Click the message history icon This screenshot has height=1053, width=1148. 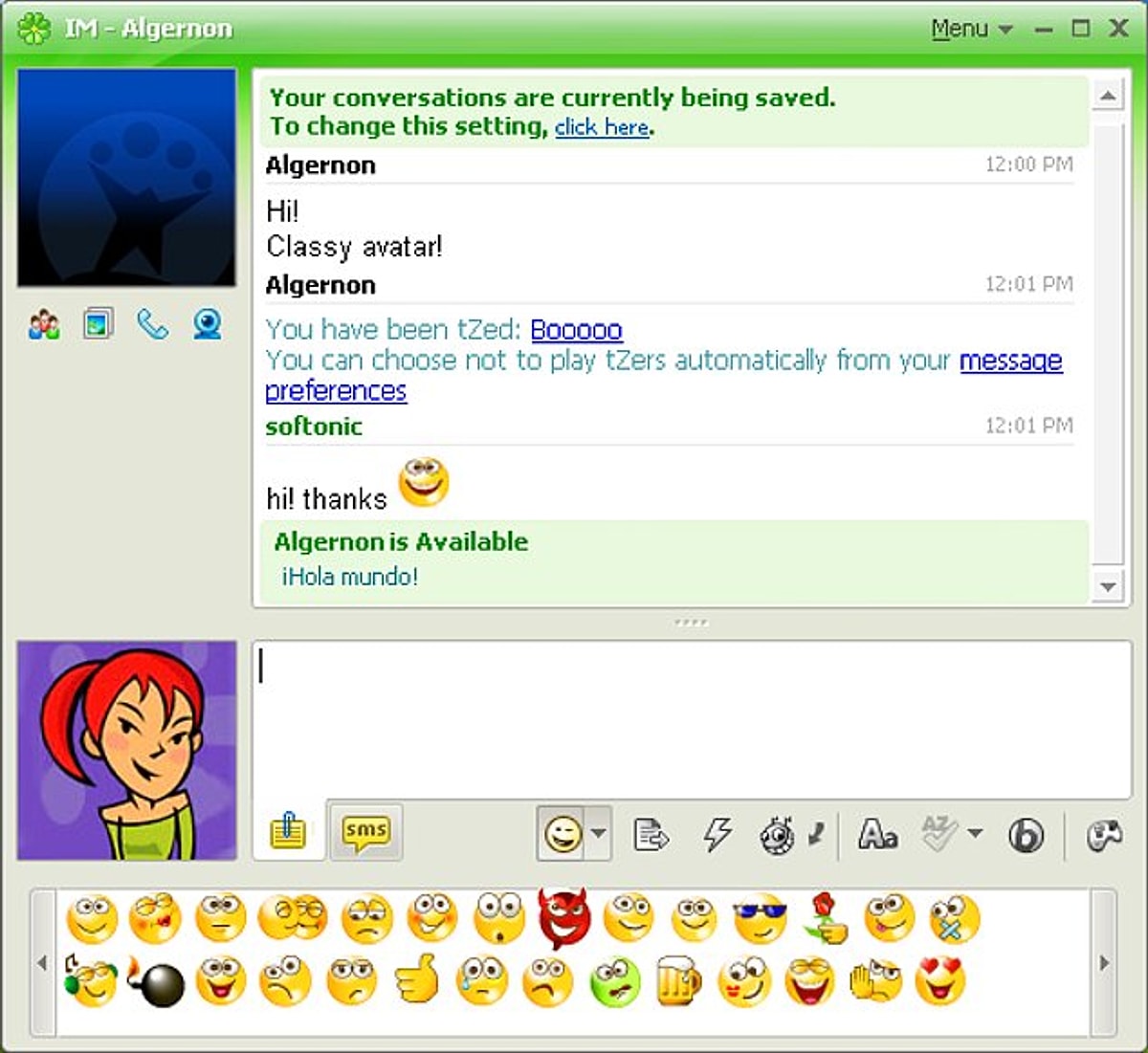651,834
